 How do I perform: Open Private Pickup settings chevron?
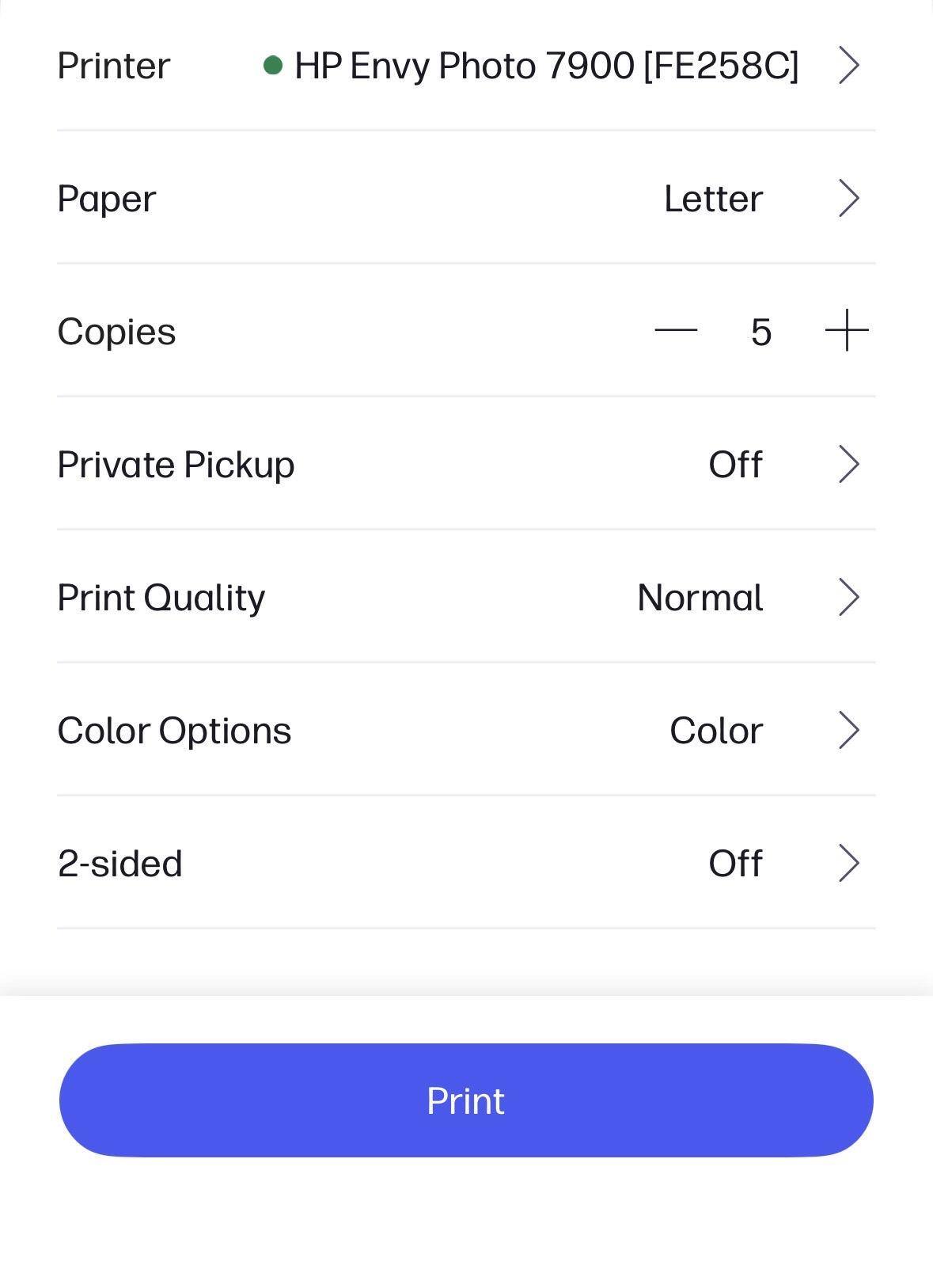[848, 464]
